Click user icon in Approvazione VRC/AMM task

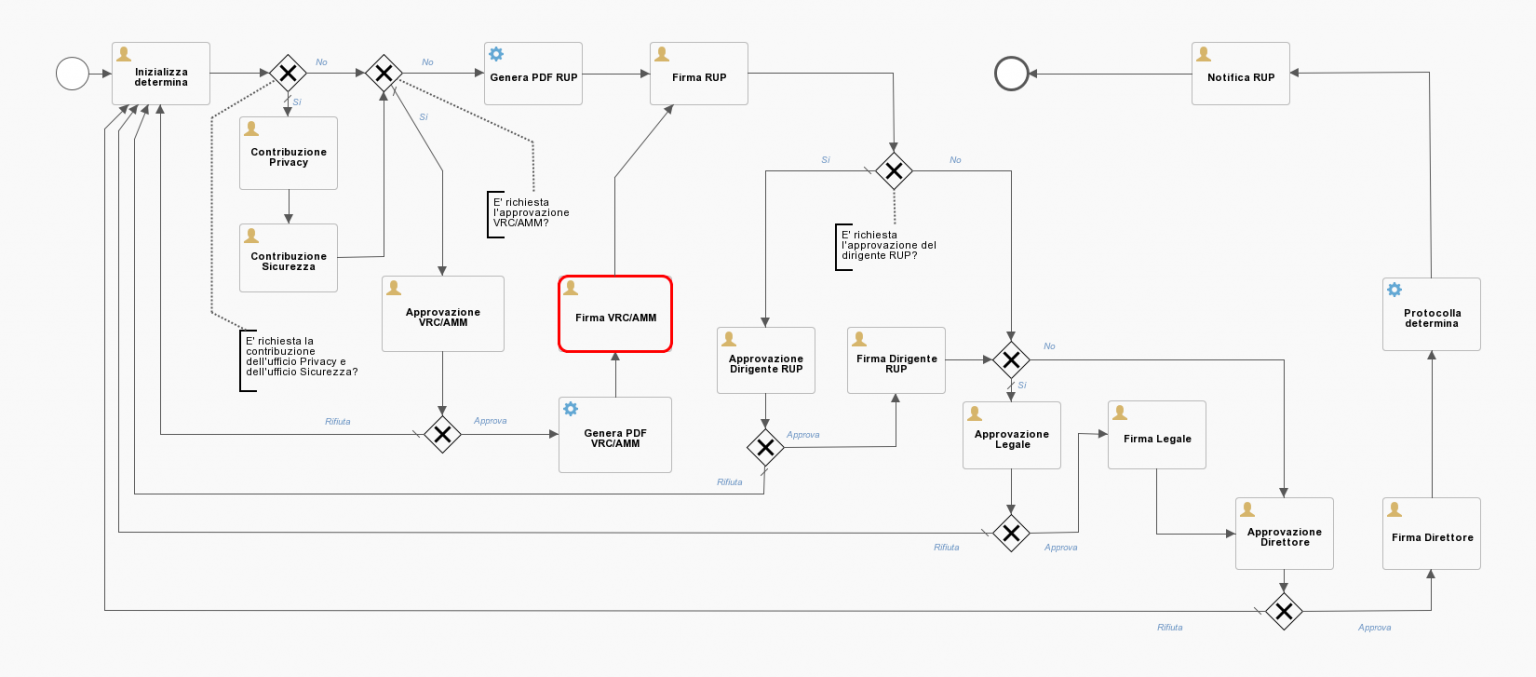point(394,287)
